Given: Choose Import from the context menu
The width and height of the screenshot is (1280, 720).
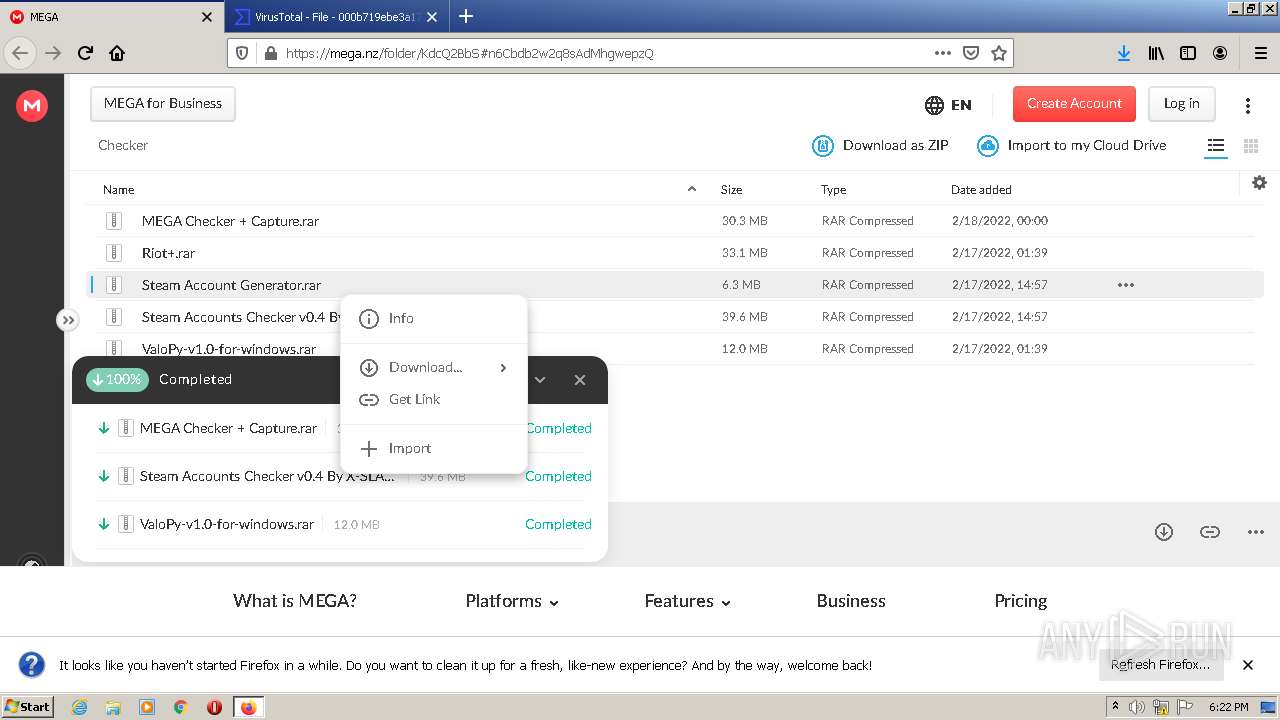Looking at the screenshot, I should 434,448.
